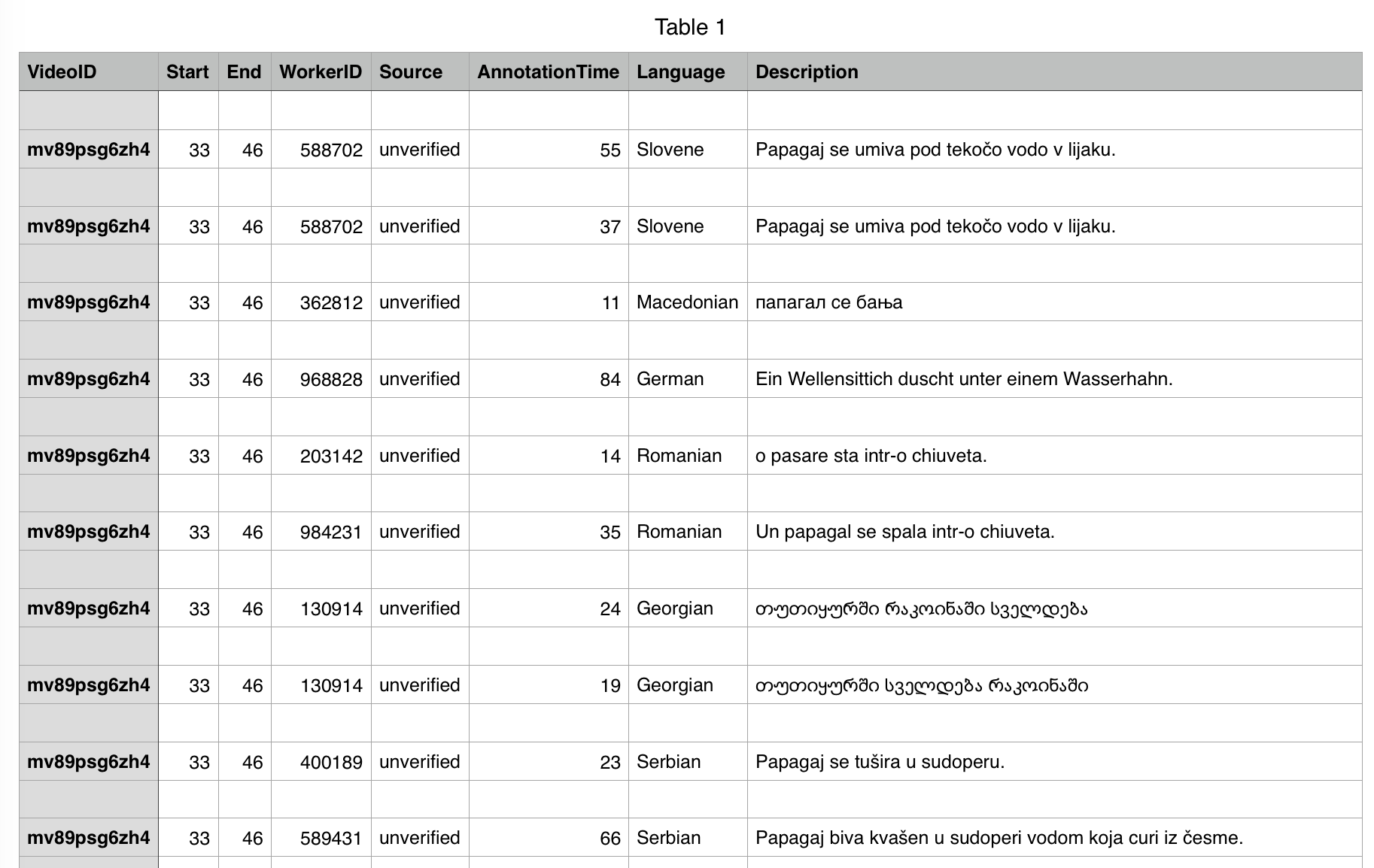Select the Macedonian language cell
This screenshot has width=1374, height=868.
(x=688, y=302)
